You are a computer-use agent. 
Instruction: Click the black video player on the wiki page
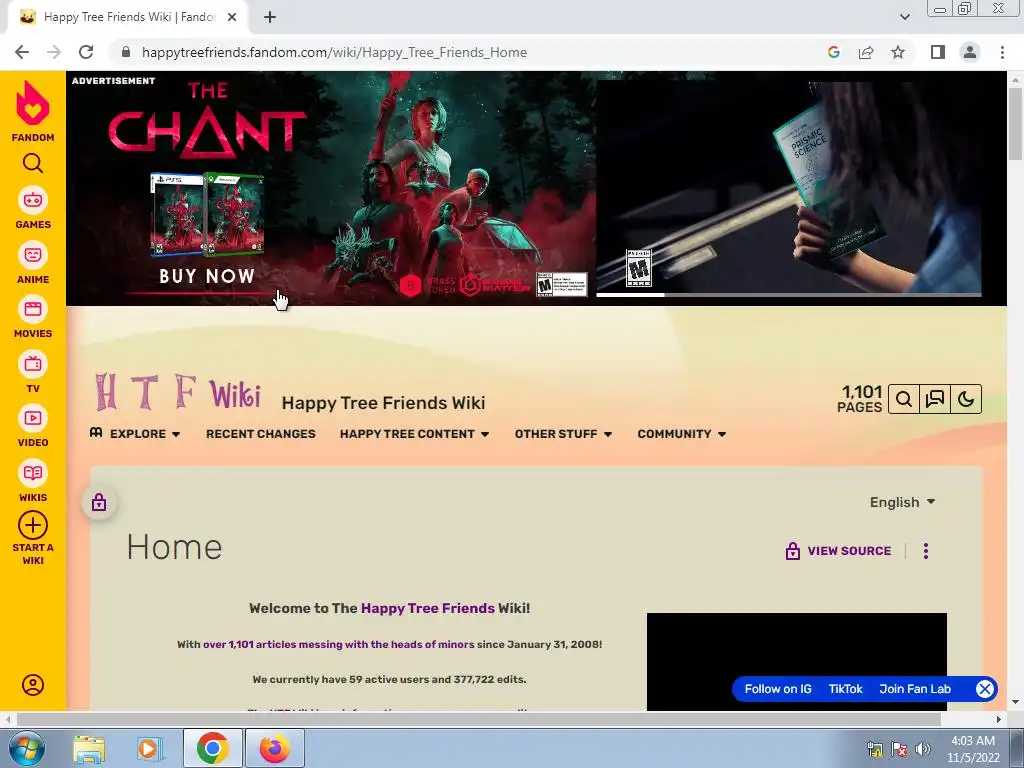tap(797, 661)
